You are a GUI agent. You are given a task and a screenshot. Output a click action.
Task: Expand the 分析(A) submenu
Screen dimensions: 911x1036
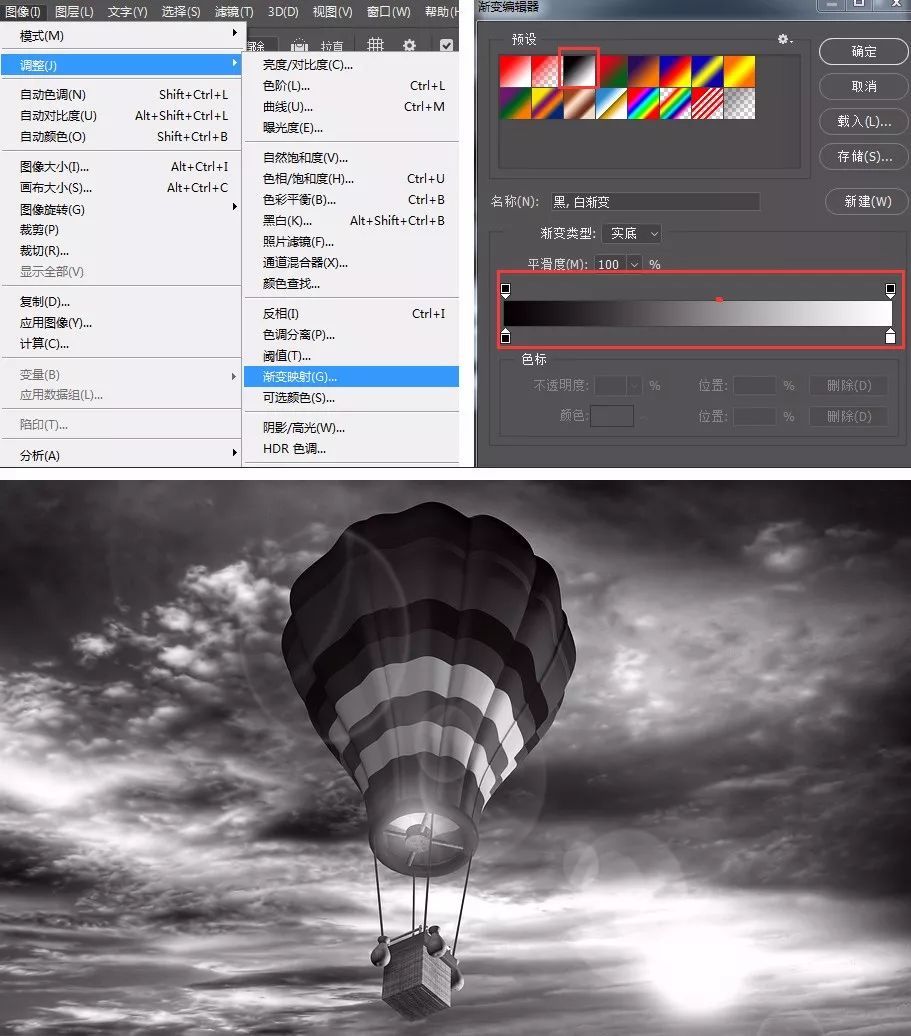tap(122, 455)
